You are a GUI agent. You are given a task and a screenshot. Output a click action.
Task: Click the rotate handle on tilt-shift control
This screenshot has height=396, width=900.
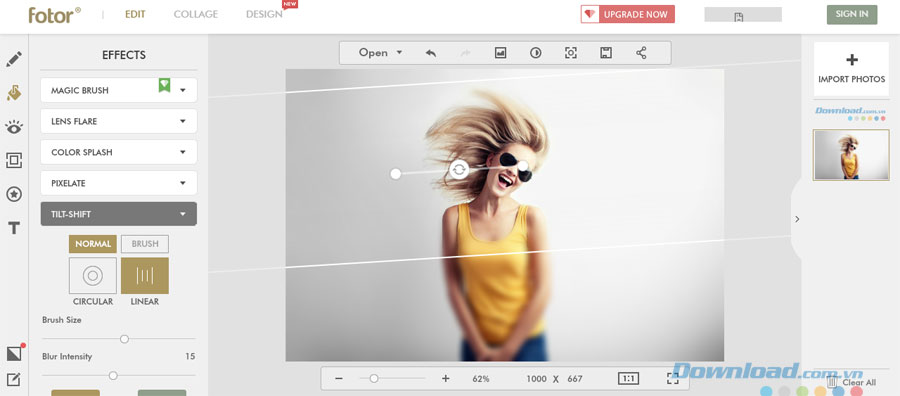459,170
